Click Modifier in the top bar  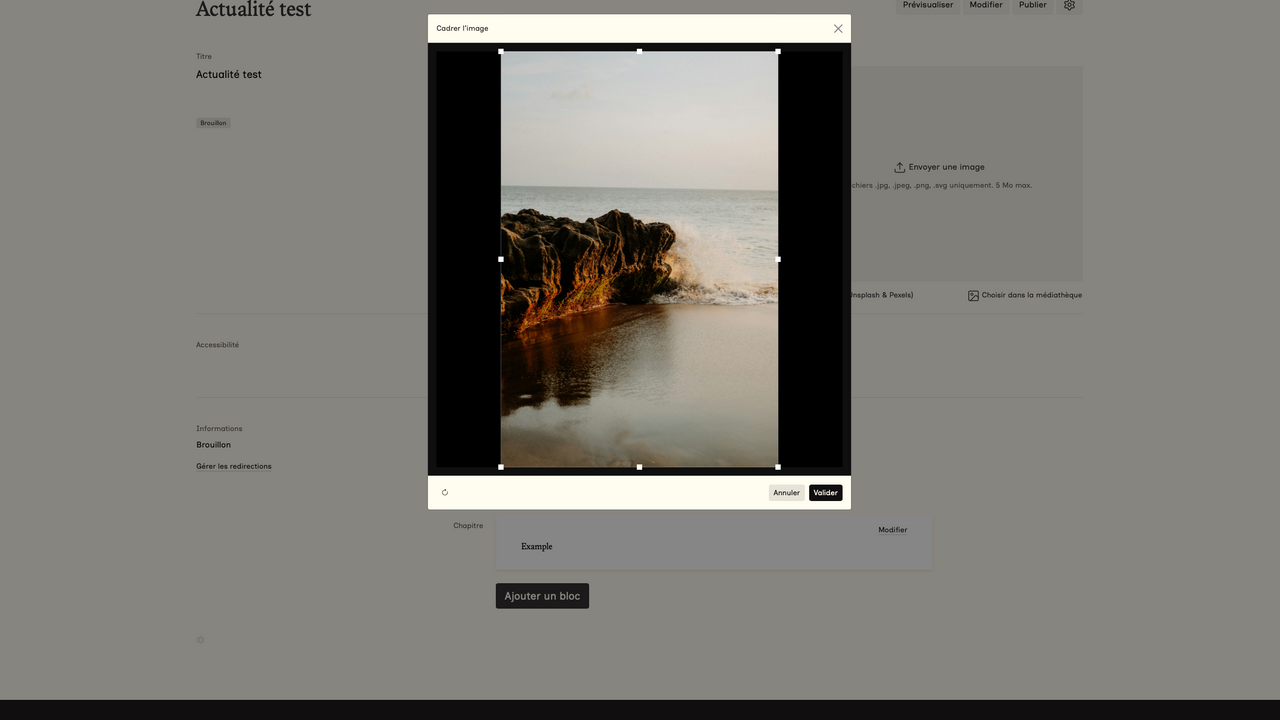click(x=985, y=5)
